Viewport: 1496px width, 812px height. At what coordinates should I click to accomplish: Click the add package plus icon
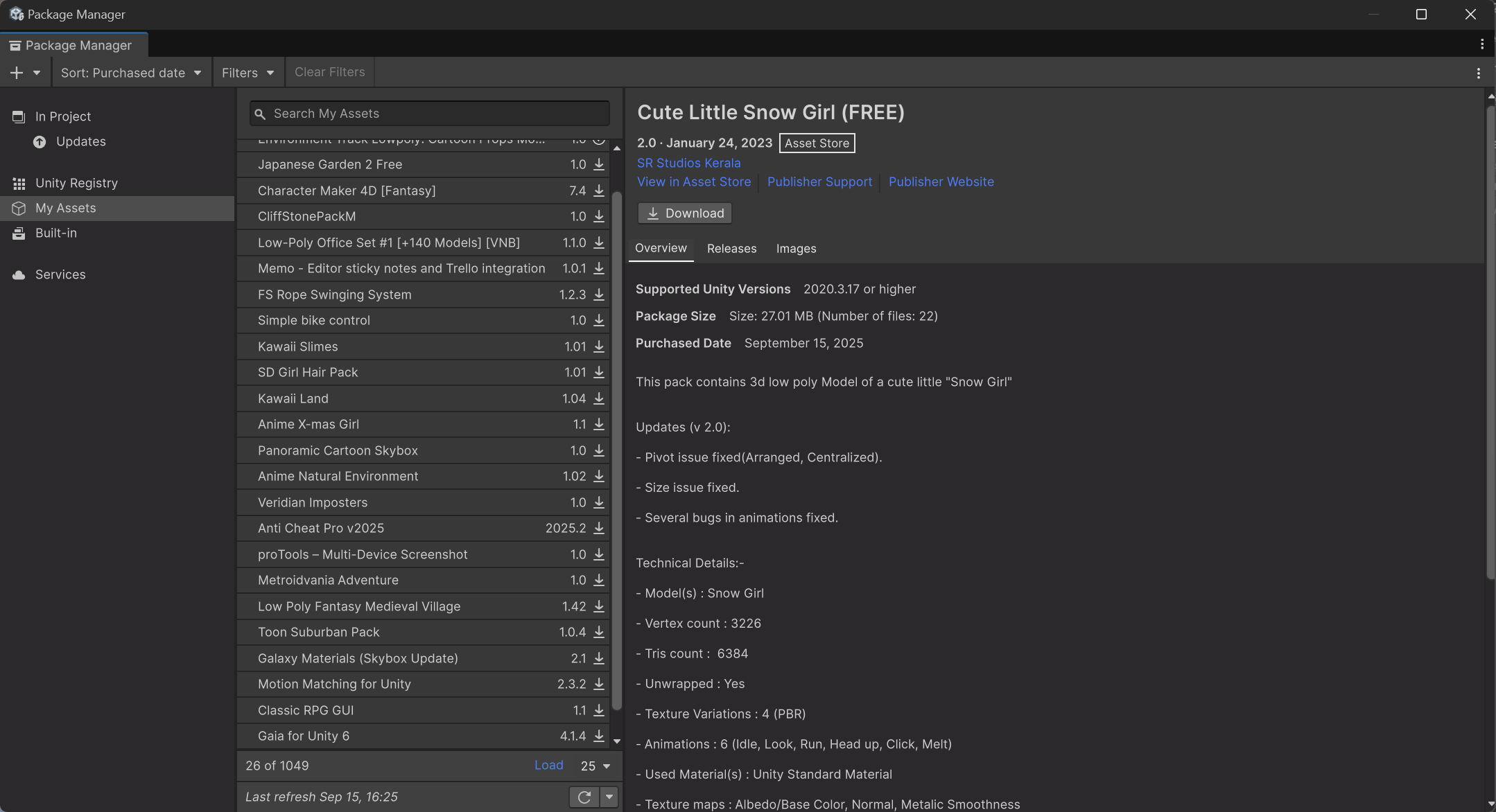click(17, 73)
